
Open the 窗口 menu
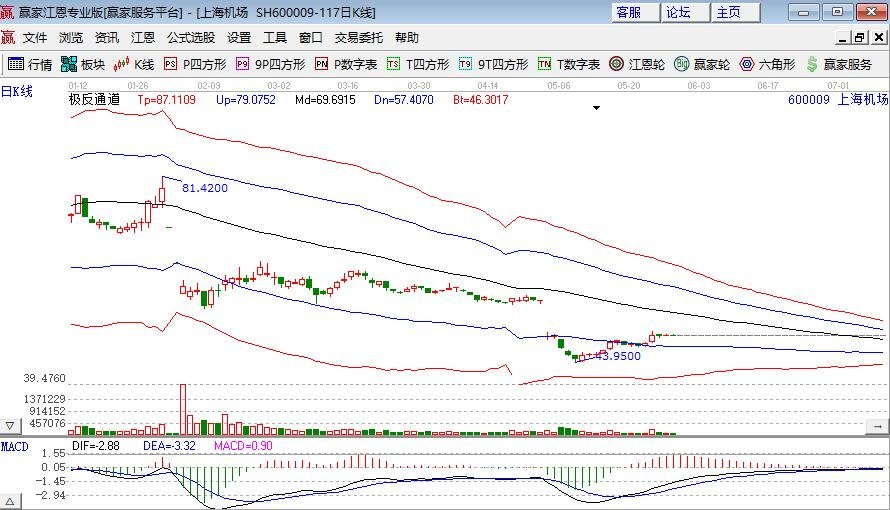coord(310,37)
